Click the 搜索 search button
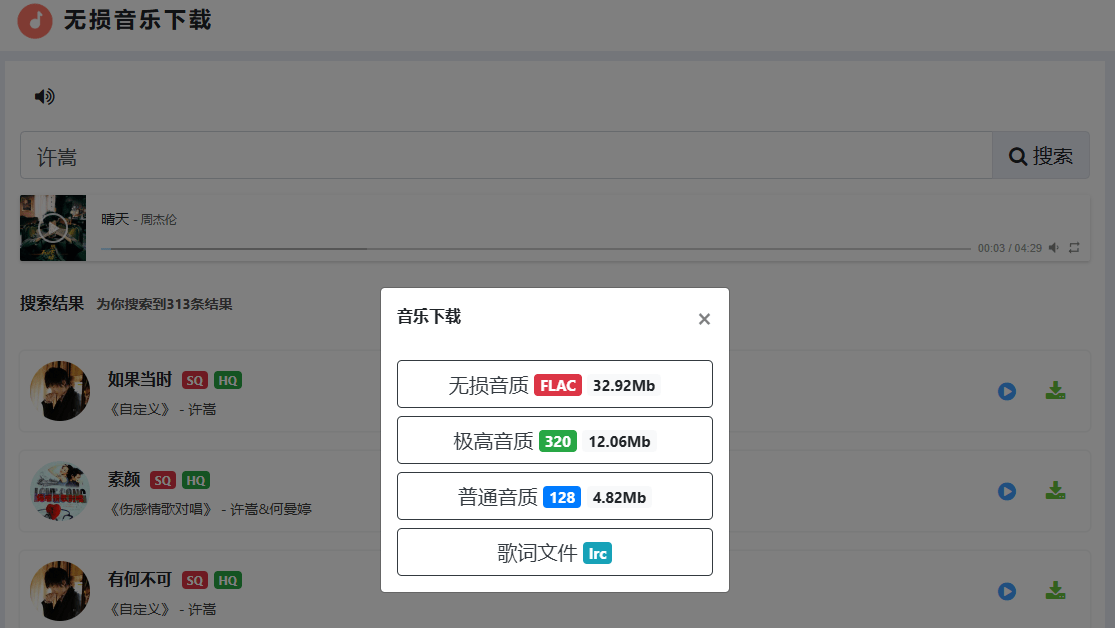The height and width of the screenshot is (628, 1115). pyautogui.click(x=1040, y=155)
